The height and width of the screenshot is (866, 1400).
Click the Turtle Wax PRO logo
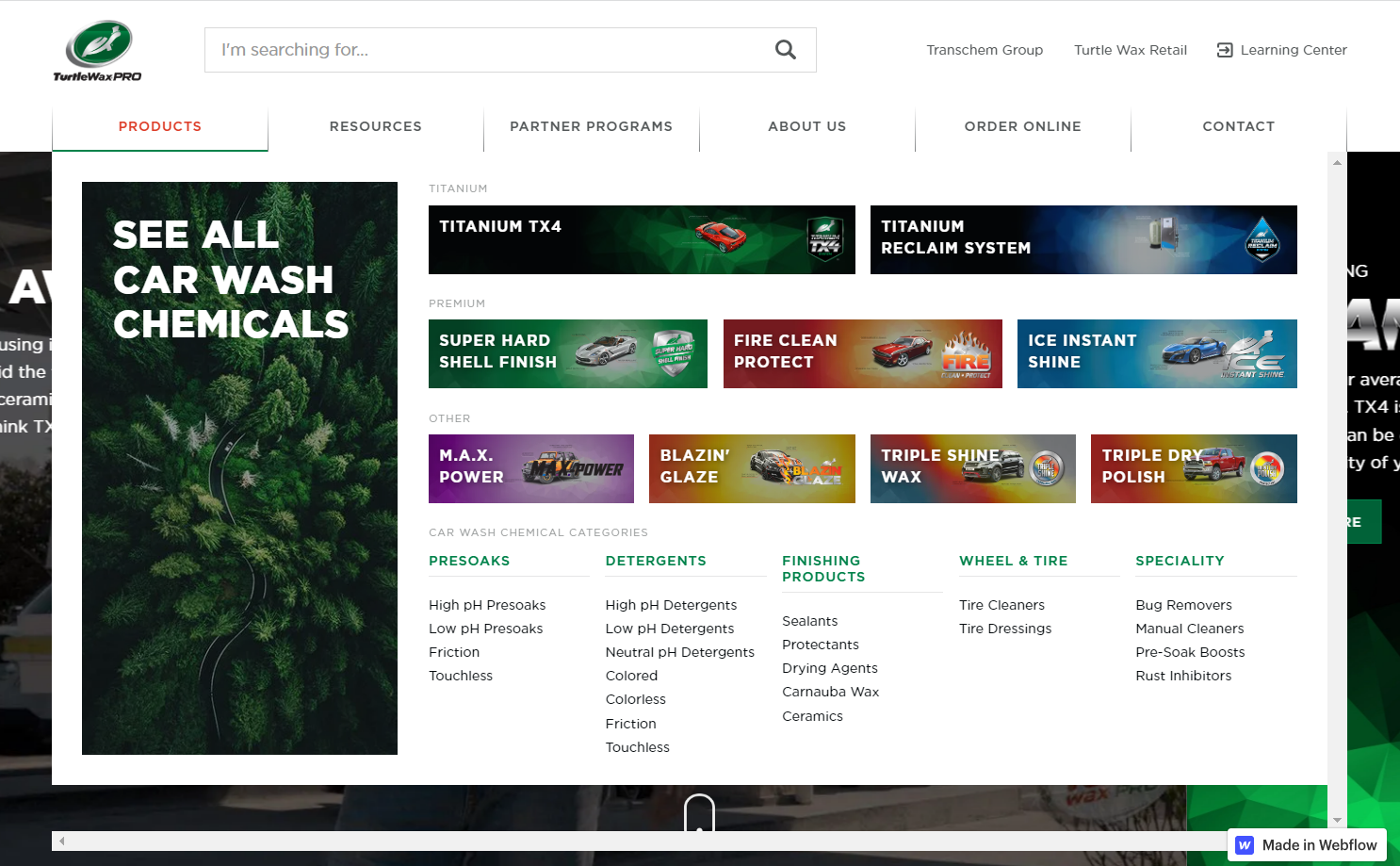pos(98,49)
